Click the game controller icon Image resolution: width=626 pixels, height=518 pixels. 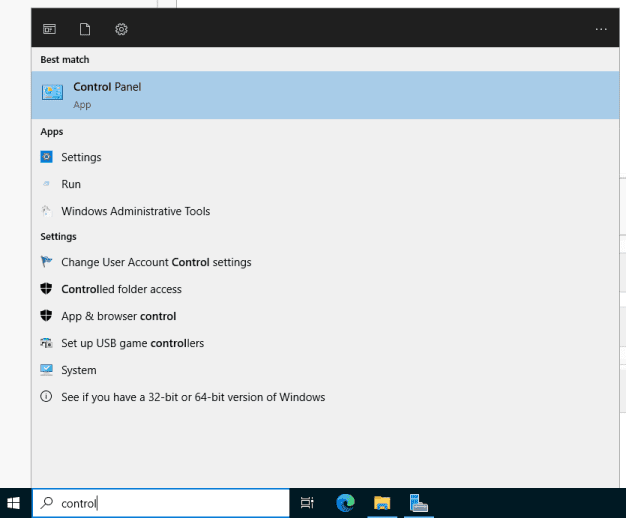[x=46, y=343]
